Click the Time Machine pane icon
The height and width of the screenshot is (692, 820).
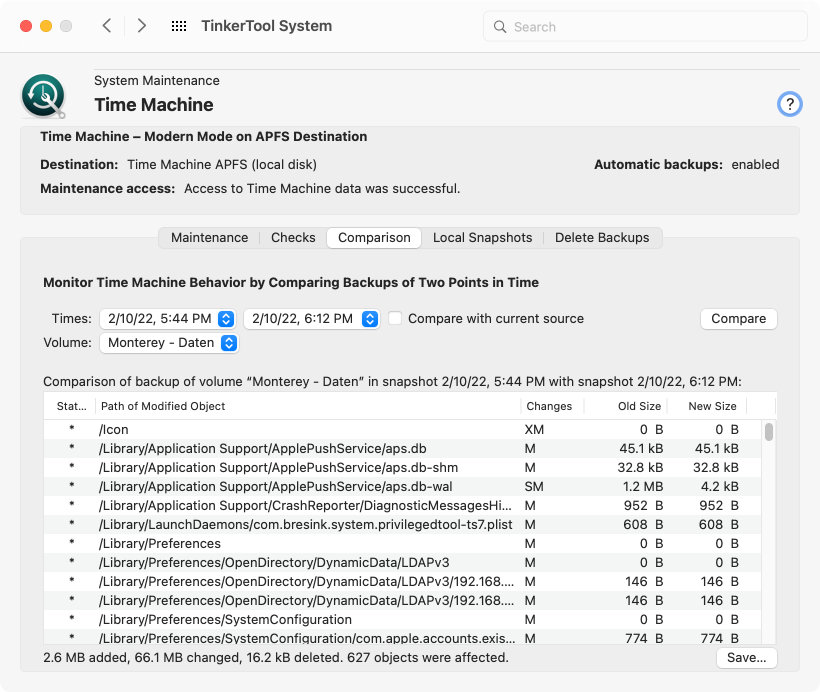(43, 96)
